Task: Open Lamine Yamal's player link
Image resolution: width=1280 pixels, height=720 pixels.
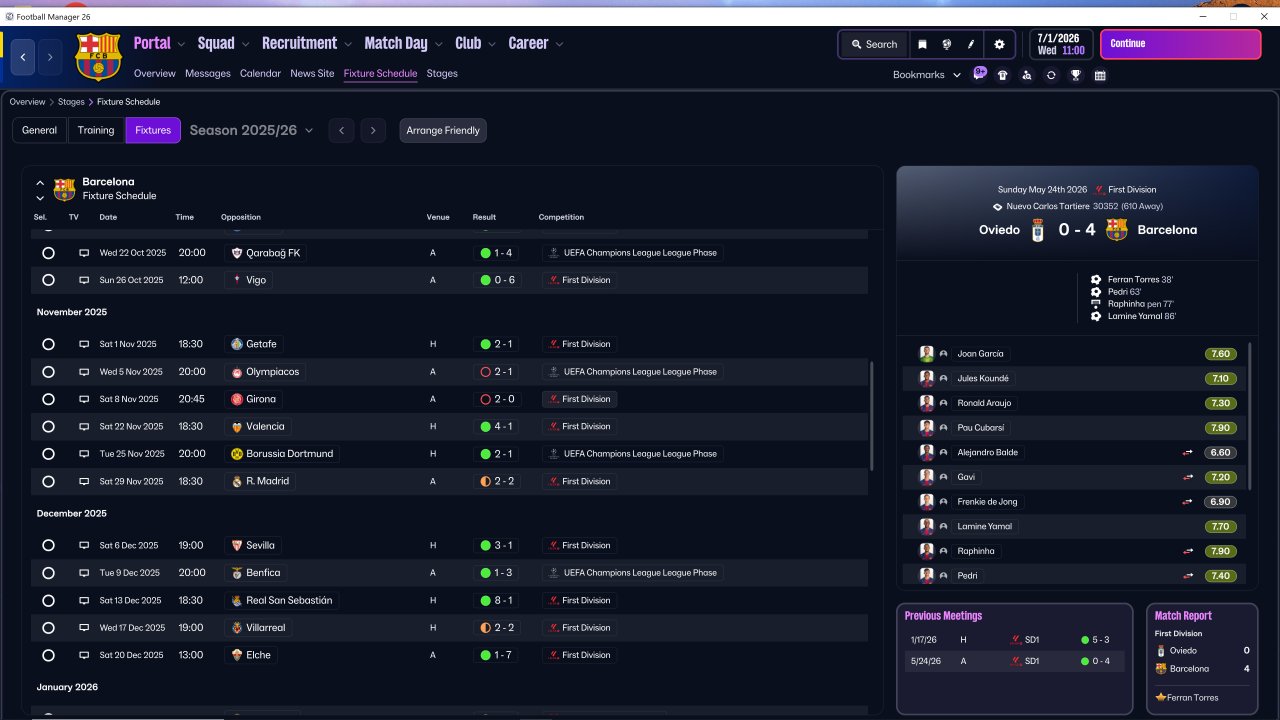Action: (985, 526)
